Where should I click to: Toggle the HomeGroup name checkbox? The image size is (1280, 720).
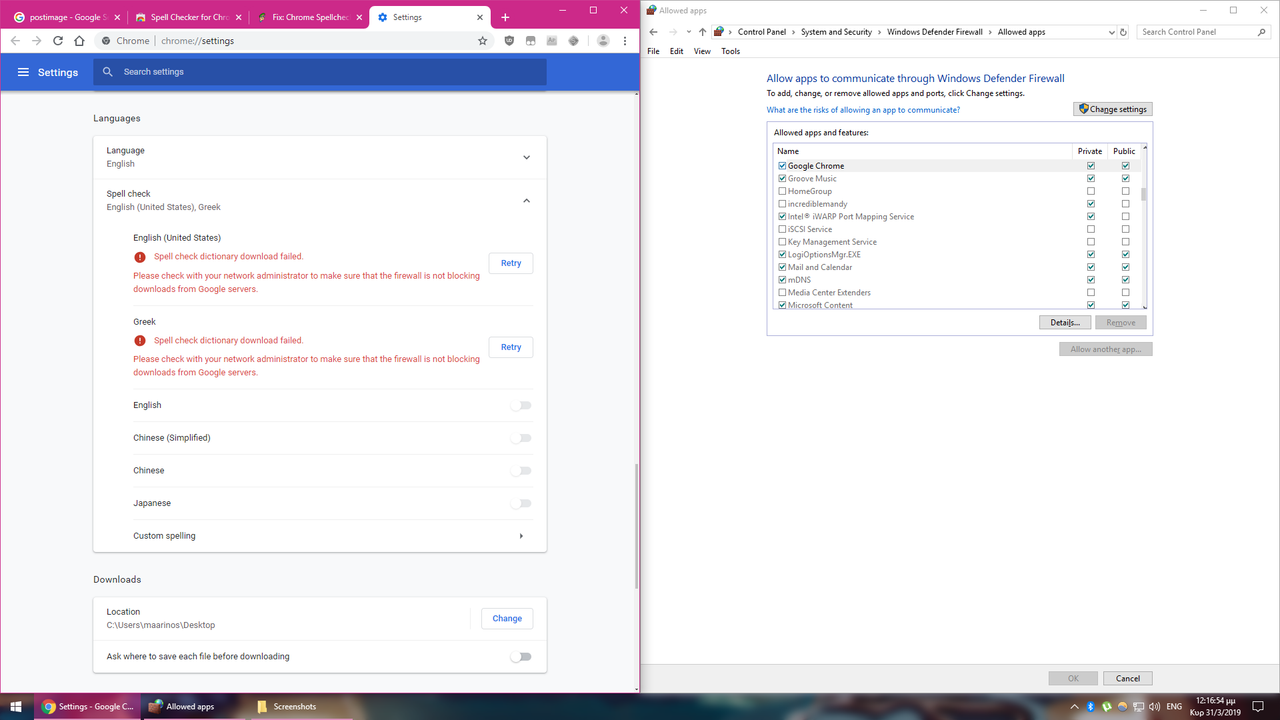coord(782,191)
